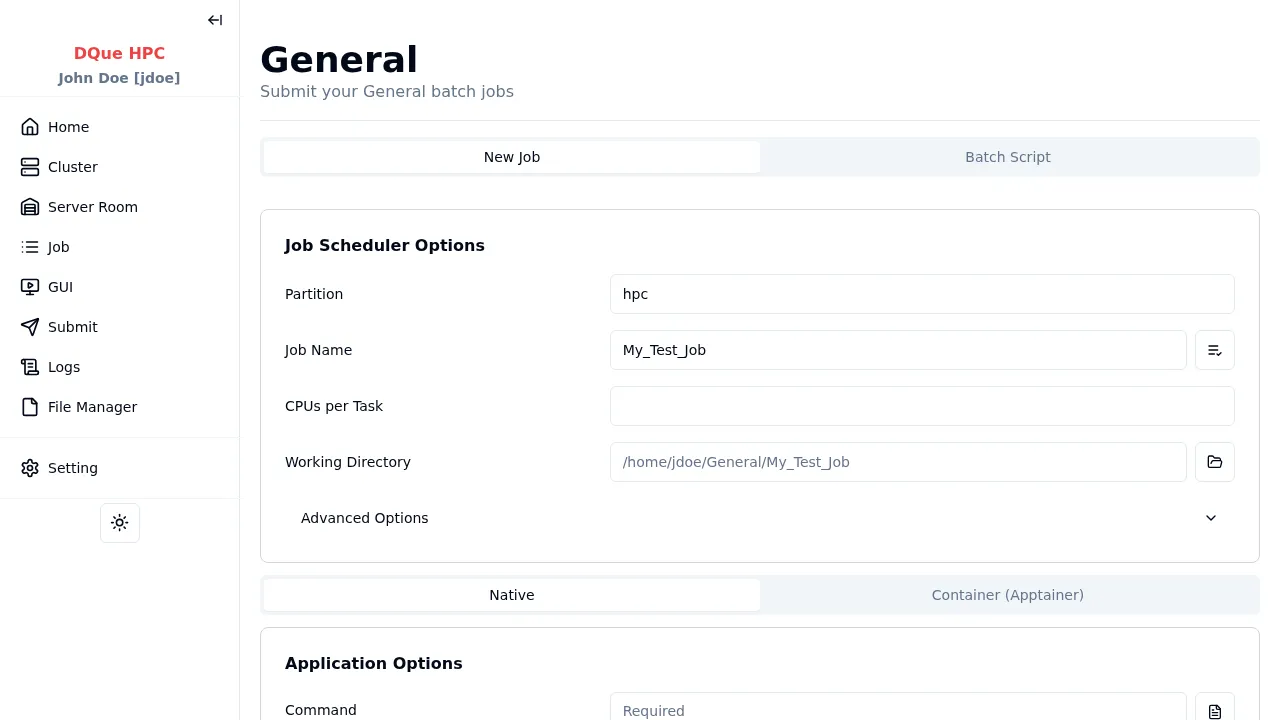Open the Logs page
1280x720 pixels.
point(63,367)
